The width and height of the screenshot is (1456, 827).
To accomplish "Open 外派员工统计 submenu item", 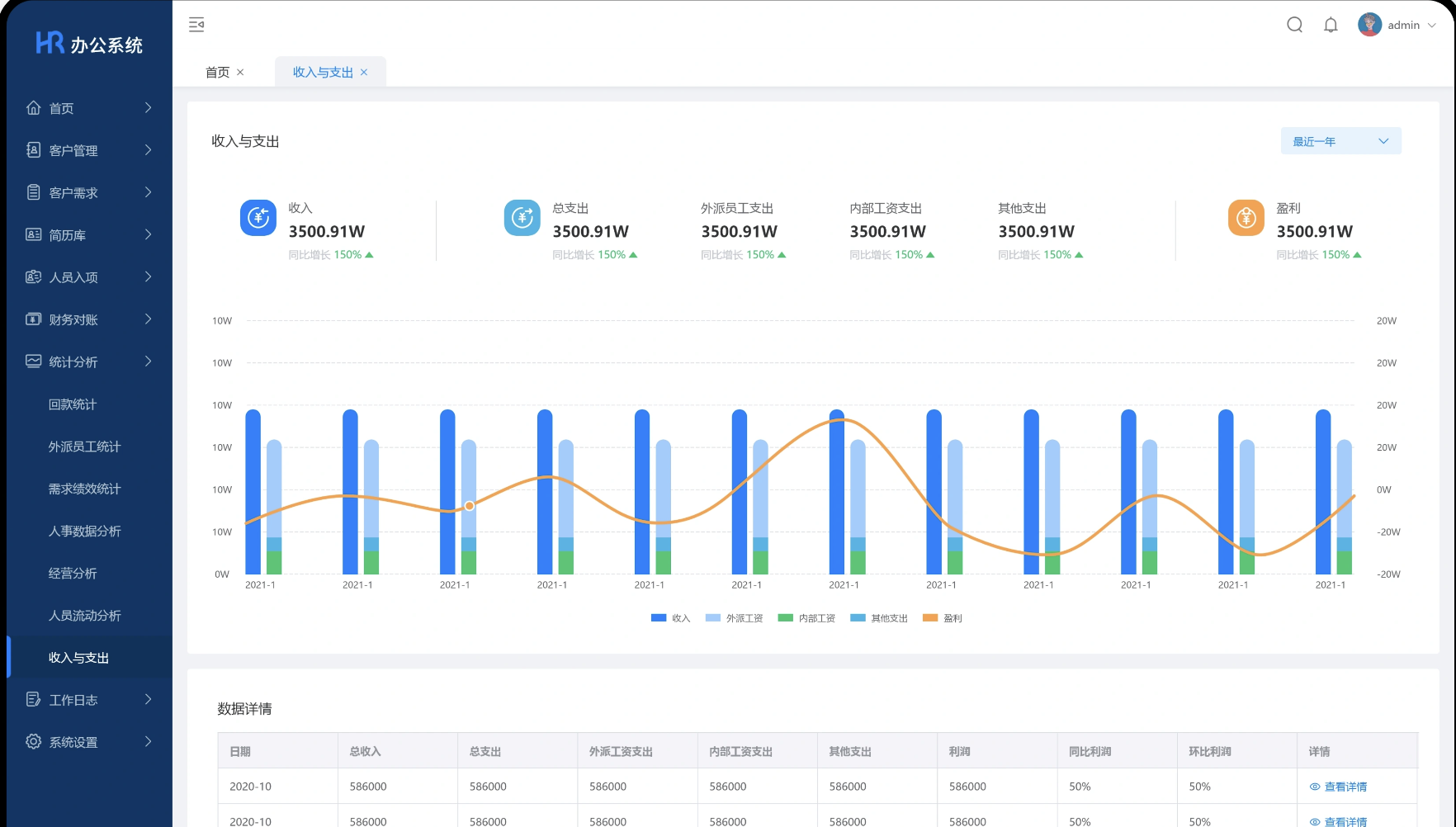I will pos(84,447).
